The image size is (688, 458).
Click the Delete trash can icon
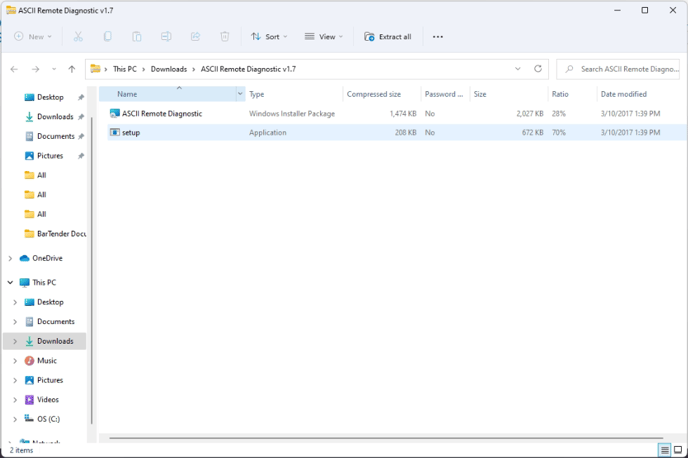coord(224,37)
